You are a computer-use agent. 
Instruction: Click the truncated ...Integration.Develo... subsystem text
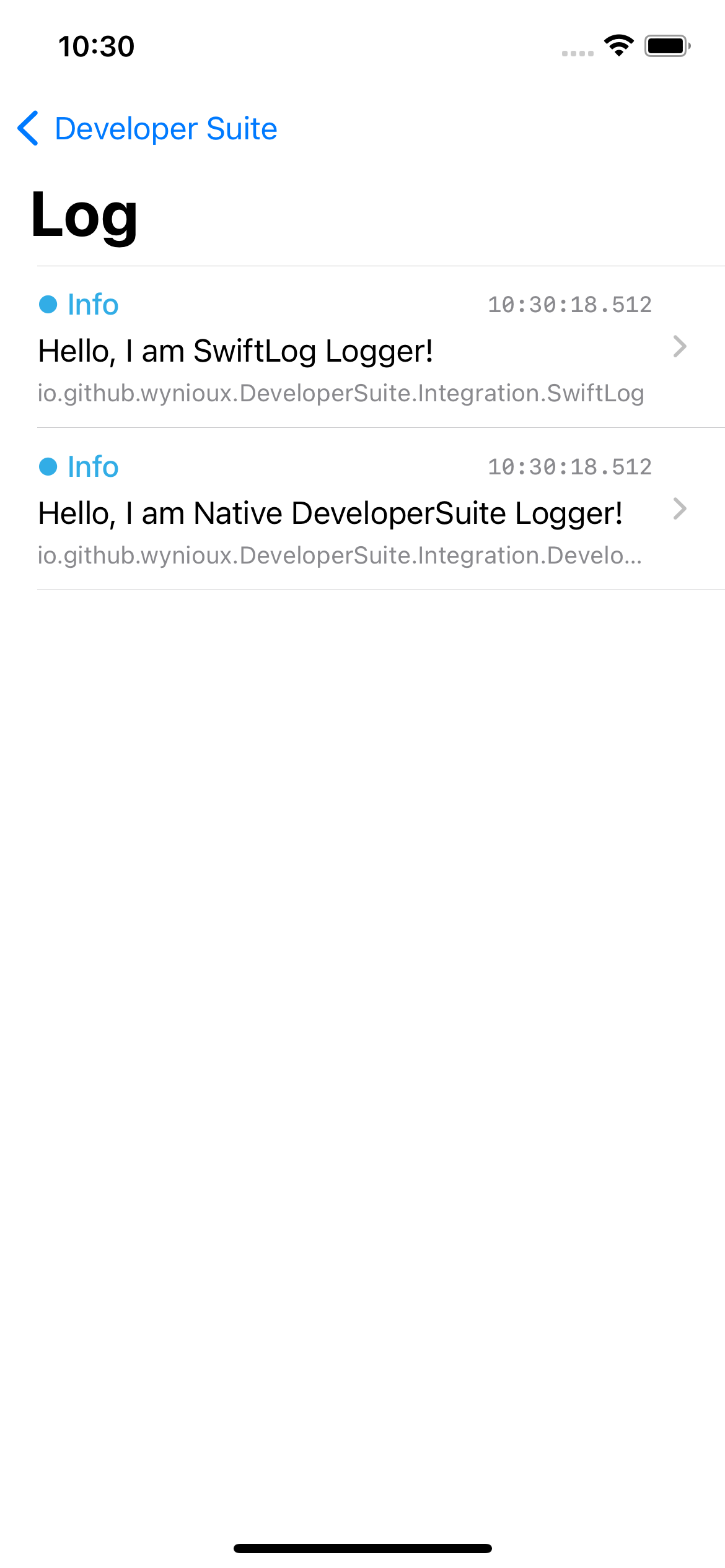pos(340,555)
